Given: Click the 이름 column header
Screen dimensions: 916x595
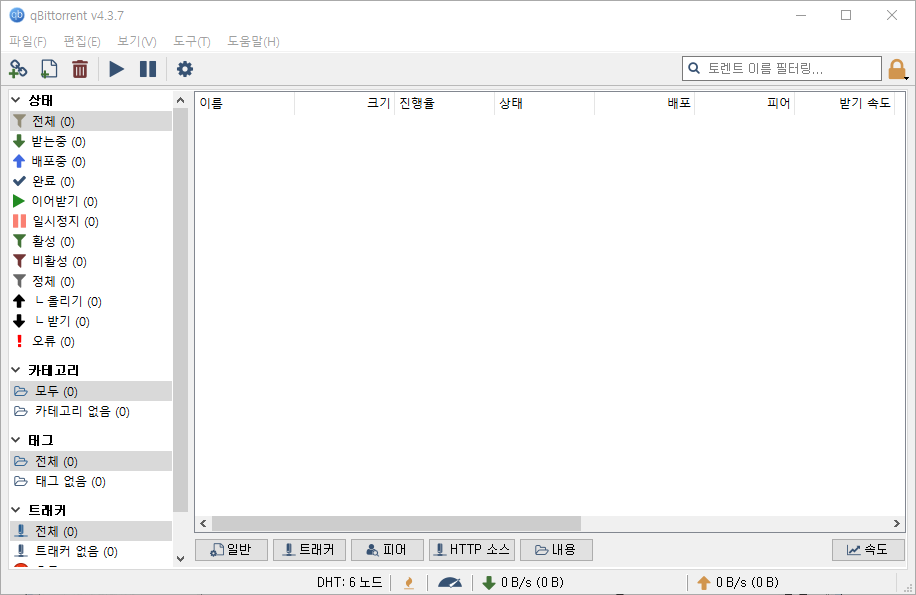Looking at the screenshot, I should [x=245, y=103].
